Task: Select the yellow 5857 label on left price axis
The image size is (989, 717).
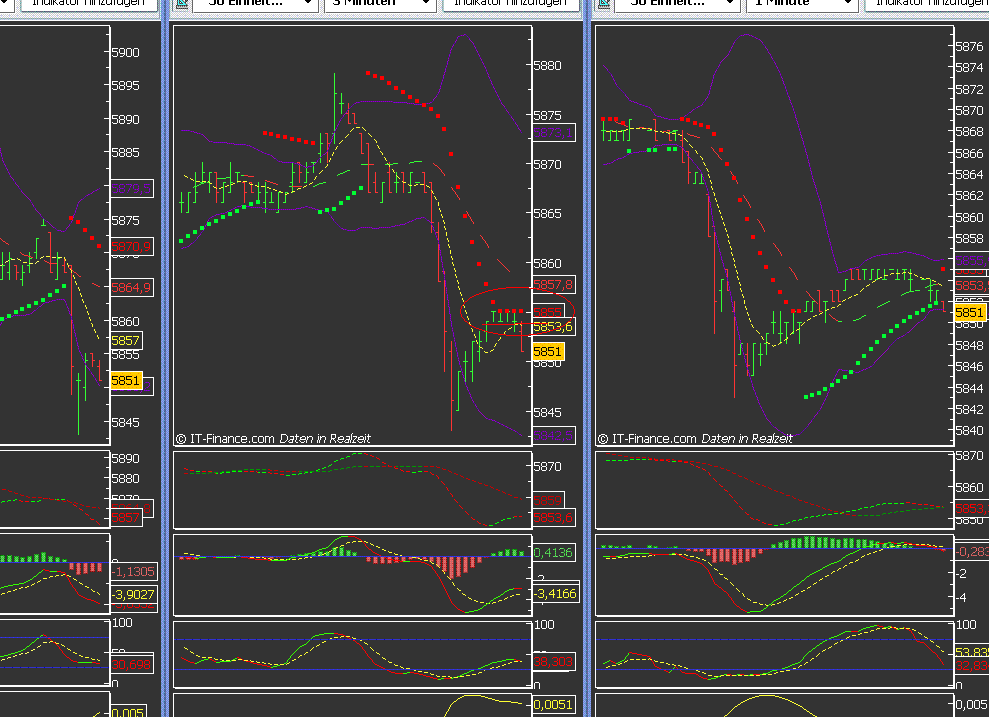Action: point(126,341)
